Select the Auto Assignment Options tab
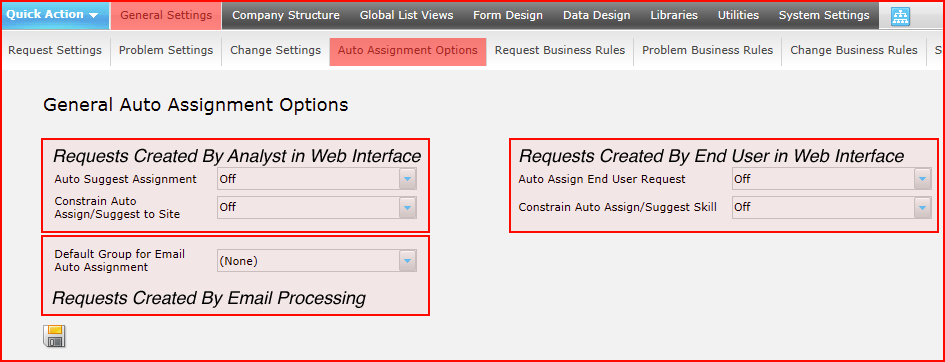Image resolution: width=945 pixels, height=362 pixels. pos(408,51)
